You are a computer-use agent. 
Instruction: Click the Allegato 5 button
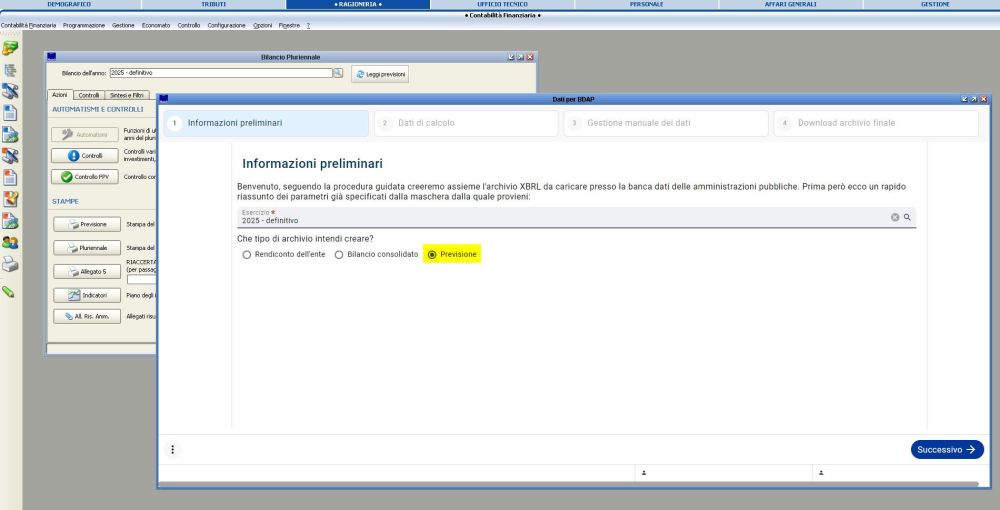click(87, 272)
